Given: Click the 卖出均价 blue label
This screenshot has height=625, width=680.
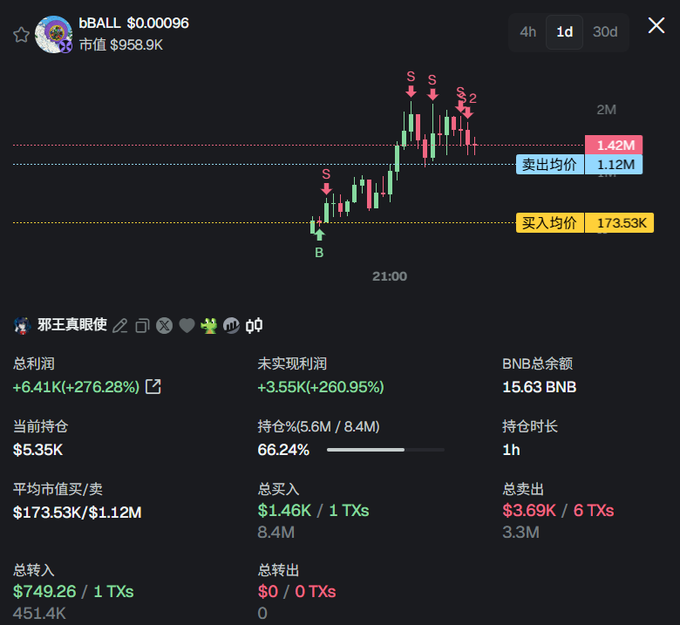Looking at the screenshot, I should click(549, 164).
